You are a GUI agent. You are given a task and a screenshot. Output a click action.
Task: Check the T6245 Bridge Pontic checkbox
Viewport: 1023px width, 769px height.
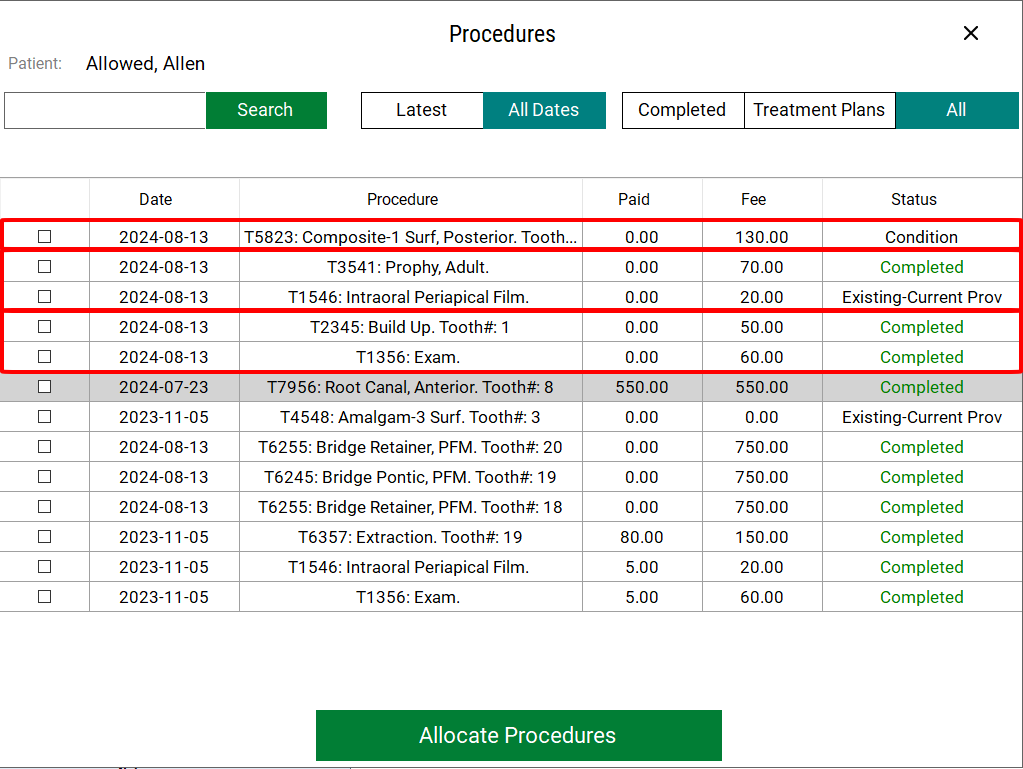(x=44, y=477)
